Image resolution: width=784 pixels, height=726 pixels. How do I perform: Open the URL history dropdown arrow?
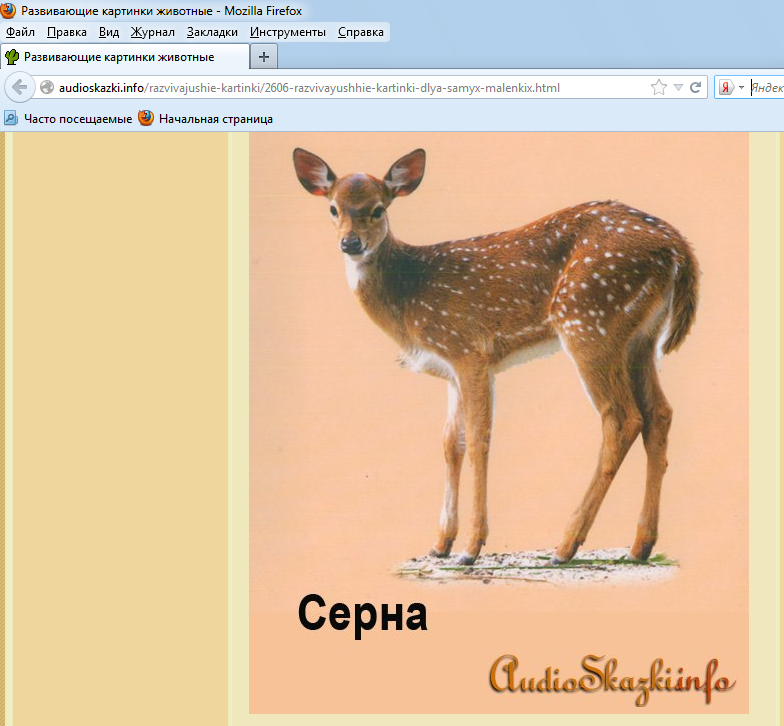coord(678,88)
